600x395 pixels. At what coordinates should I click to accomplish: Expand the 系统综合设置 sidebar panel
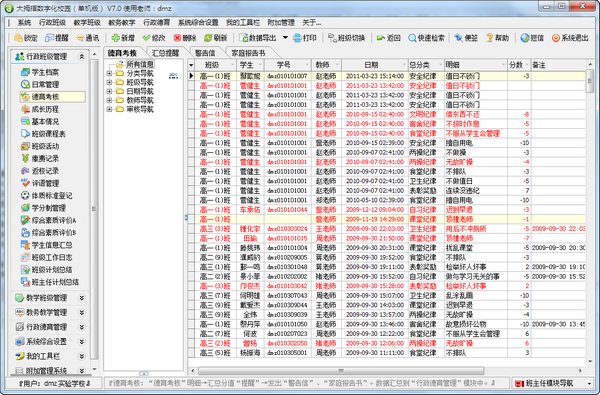[82, 341]
